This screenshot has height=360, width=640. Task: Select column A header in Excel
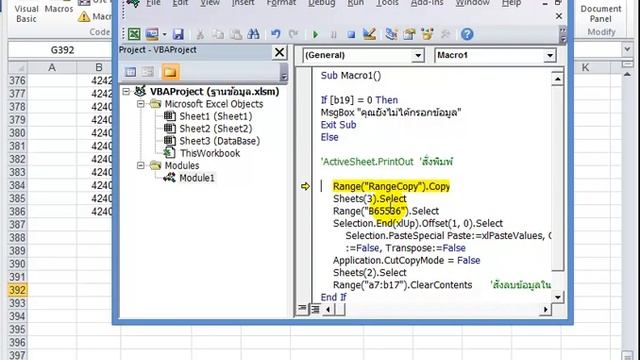[x=52, y=67]
